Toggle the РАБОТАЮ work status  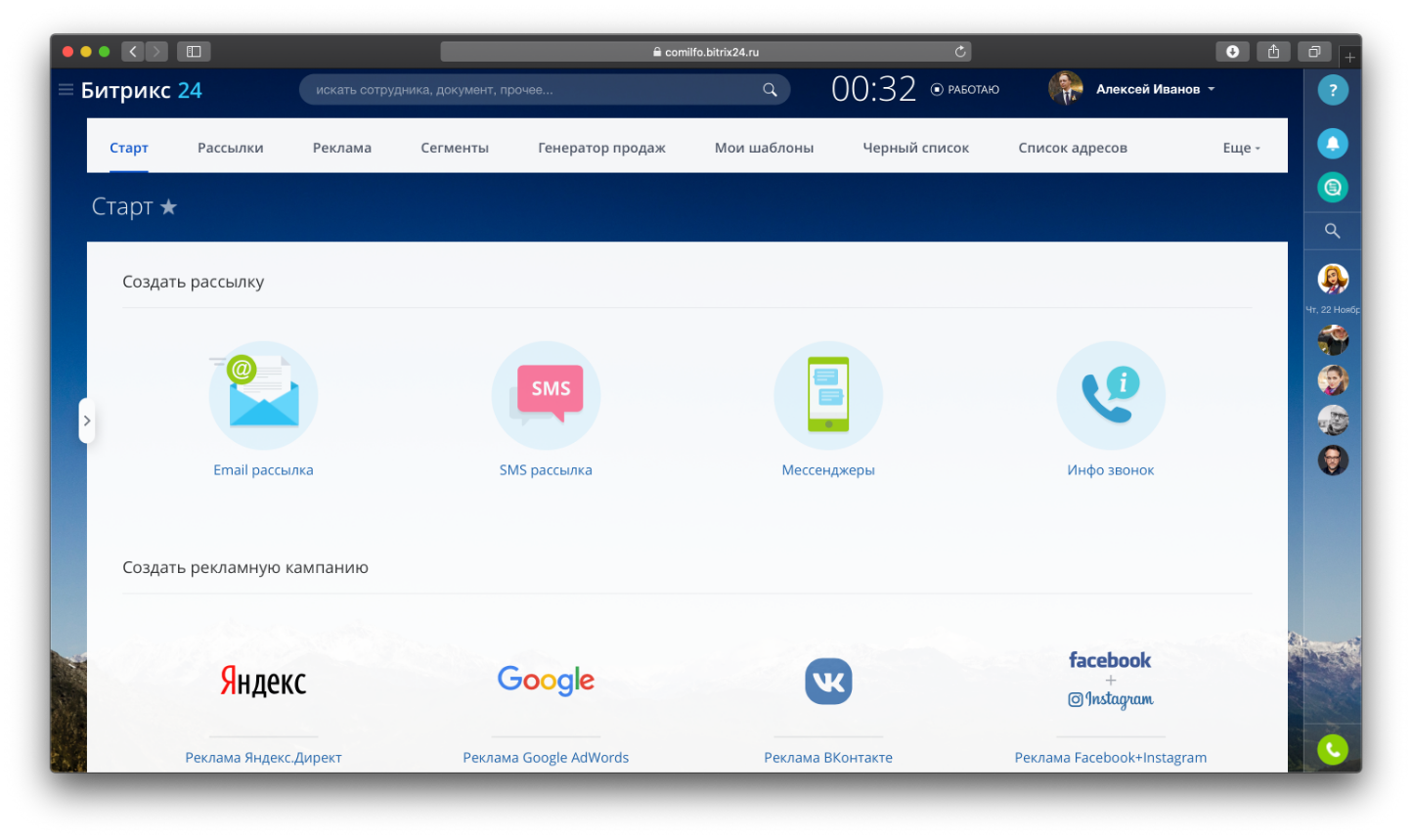964,89
